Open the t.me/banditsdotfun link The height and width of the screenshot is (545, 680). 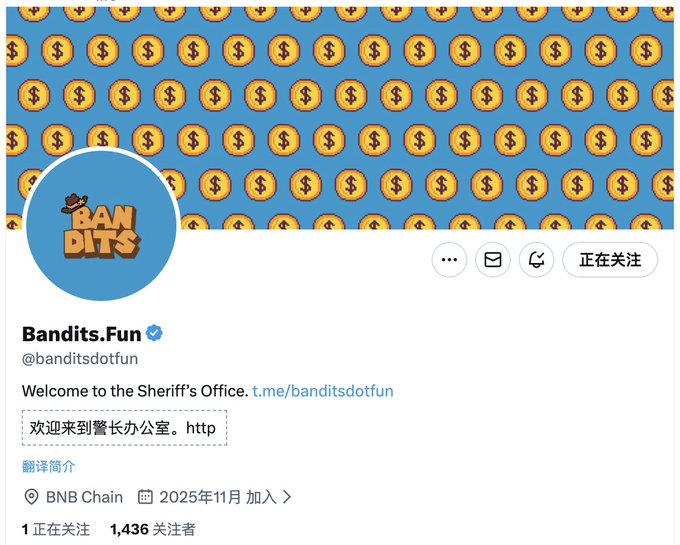(x=323, y=391)
